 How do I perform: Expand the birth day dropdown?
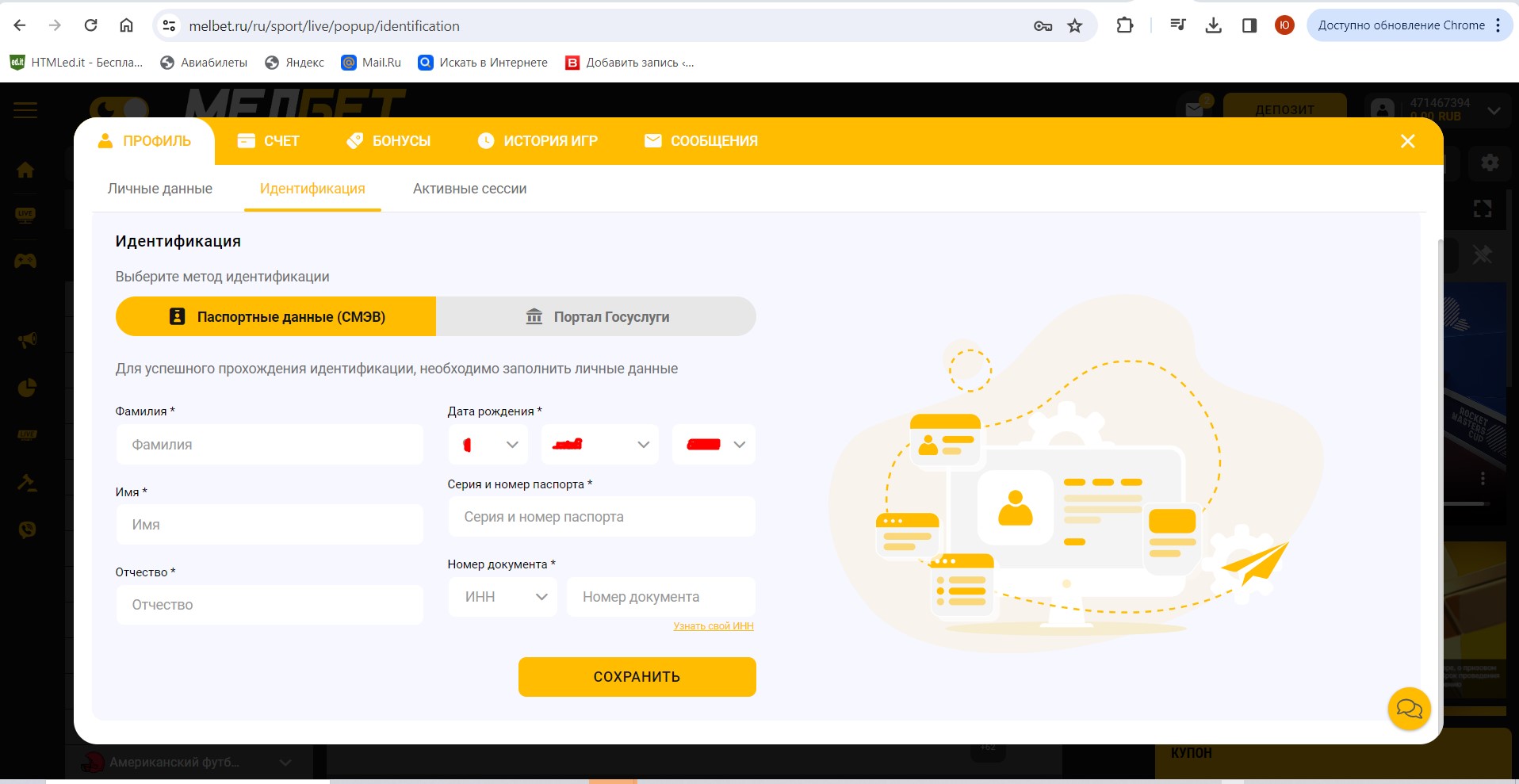(489, 445)
